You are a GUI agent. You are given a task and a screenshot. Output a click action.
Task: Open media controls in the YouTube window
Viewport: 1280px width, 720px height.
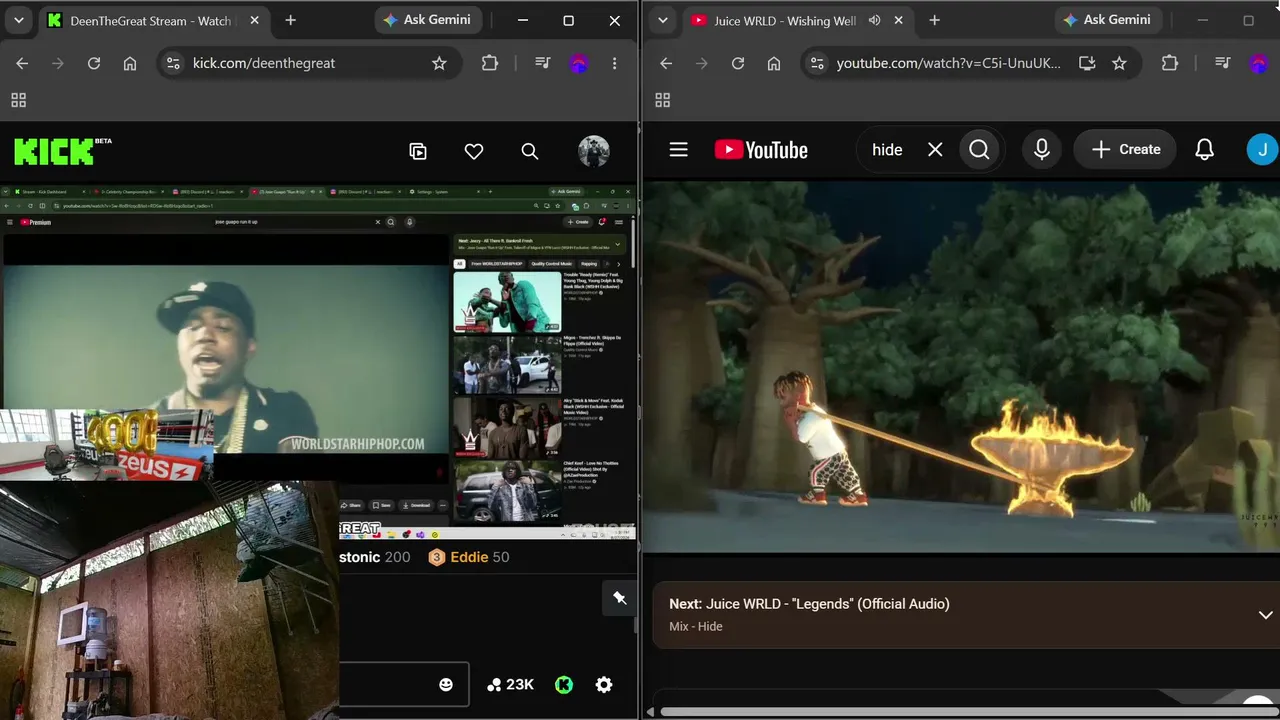point(1223,63)
